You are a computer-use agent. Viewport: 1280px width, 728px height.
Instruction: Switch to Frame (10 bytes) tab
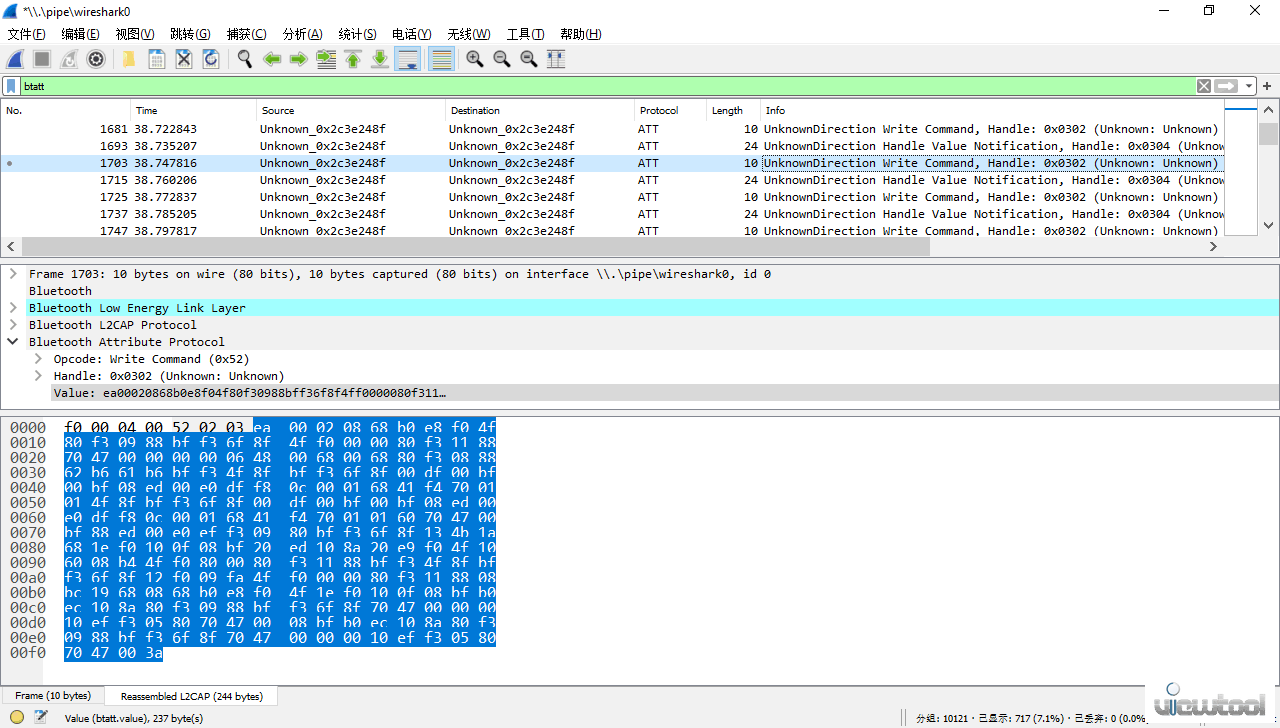point(53,695)
